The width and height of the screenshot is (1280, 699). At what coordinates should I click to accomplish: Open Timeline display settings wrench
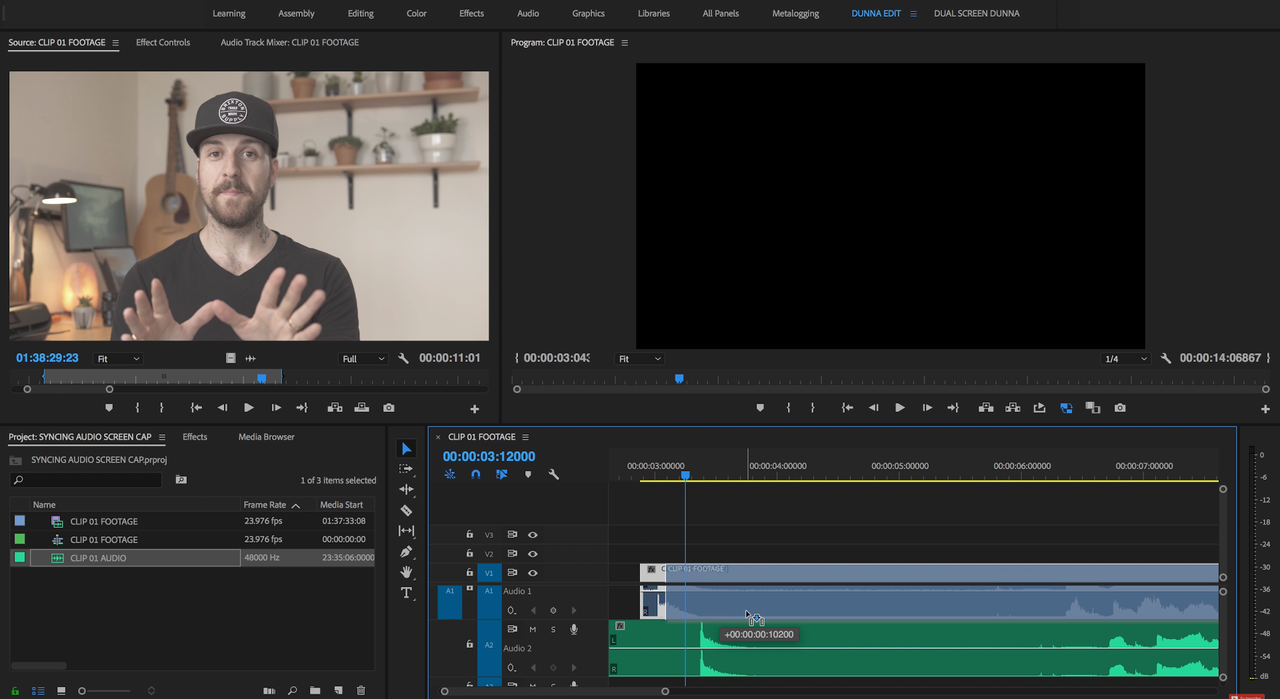[x=554, y=474]
